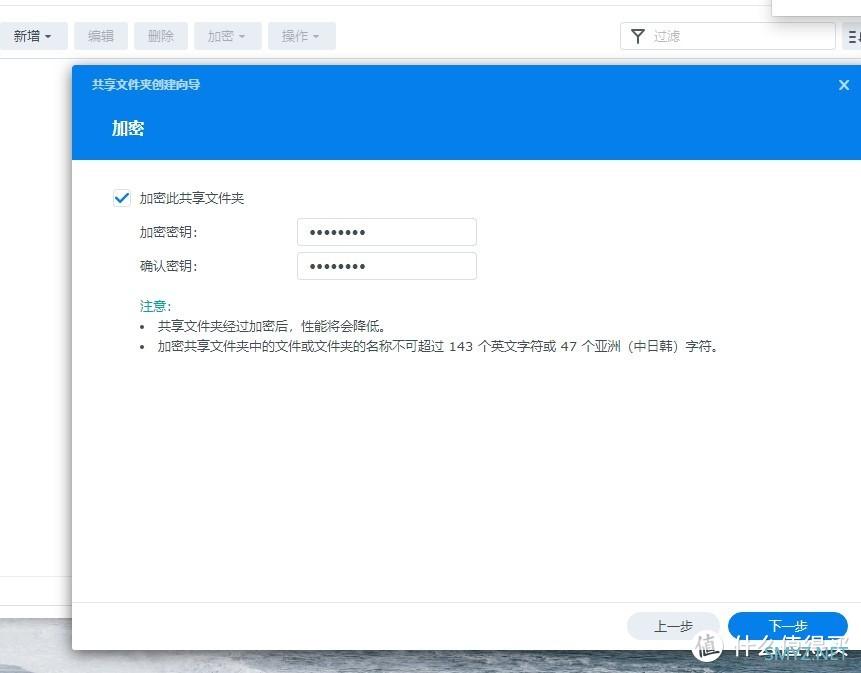Proceed with 下一步 button

click(x=787, y=626)
